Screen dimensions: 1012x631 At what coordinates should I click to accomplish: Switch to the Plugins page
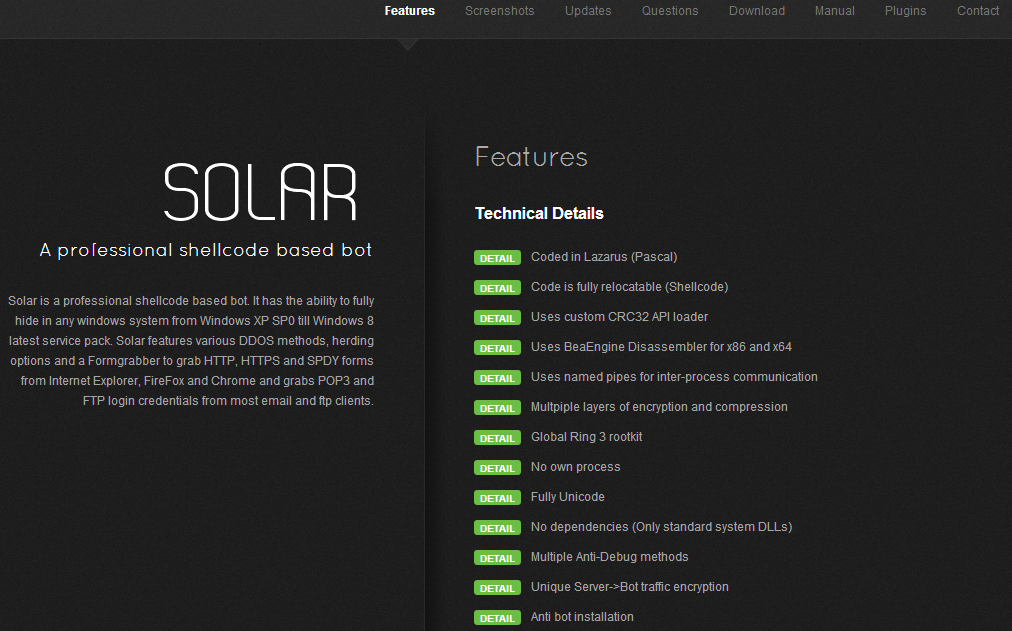point(905,11)
